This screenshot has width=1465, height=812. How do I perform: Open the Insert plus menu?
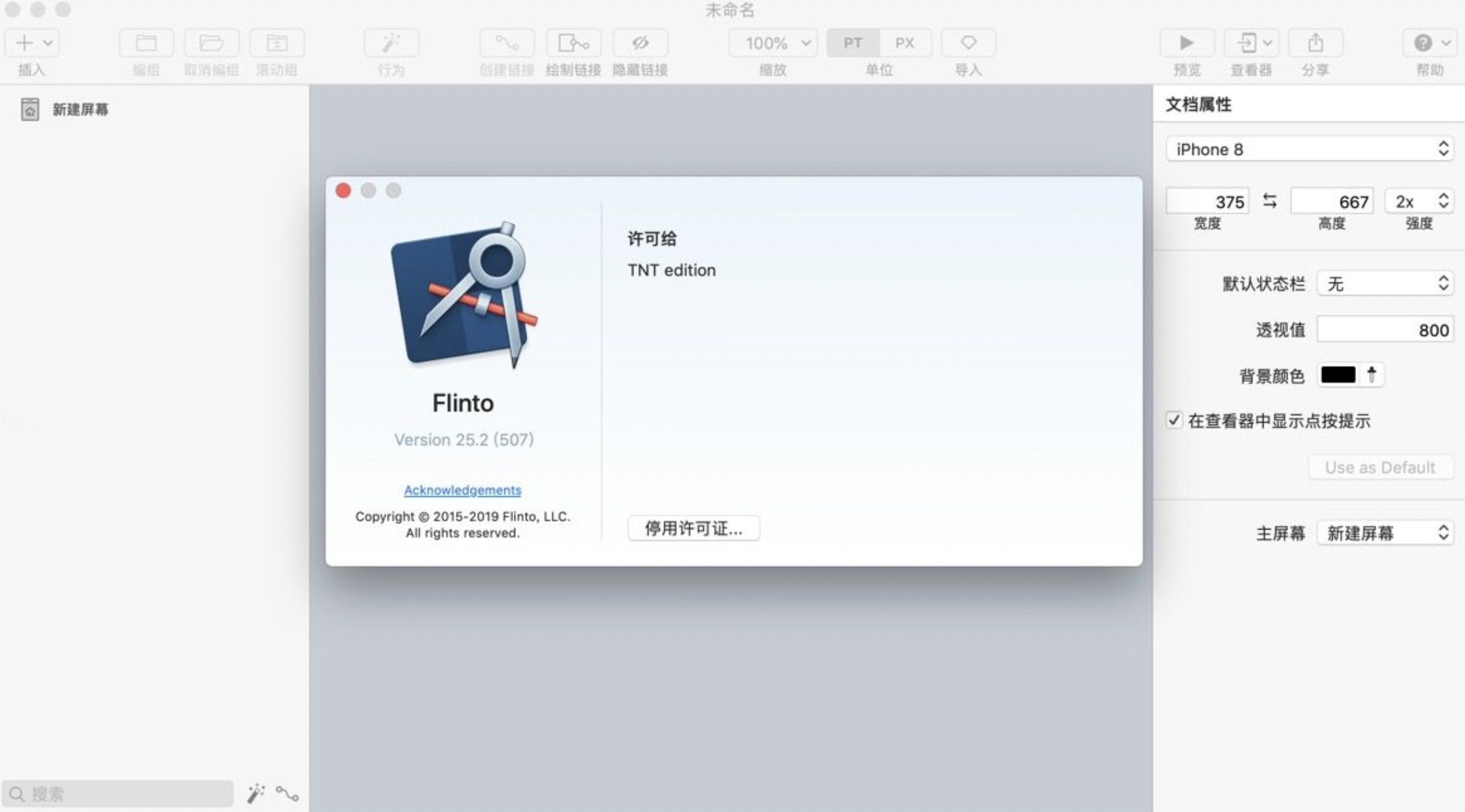click(x=32, y=43)
